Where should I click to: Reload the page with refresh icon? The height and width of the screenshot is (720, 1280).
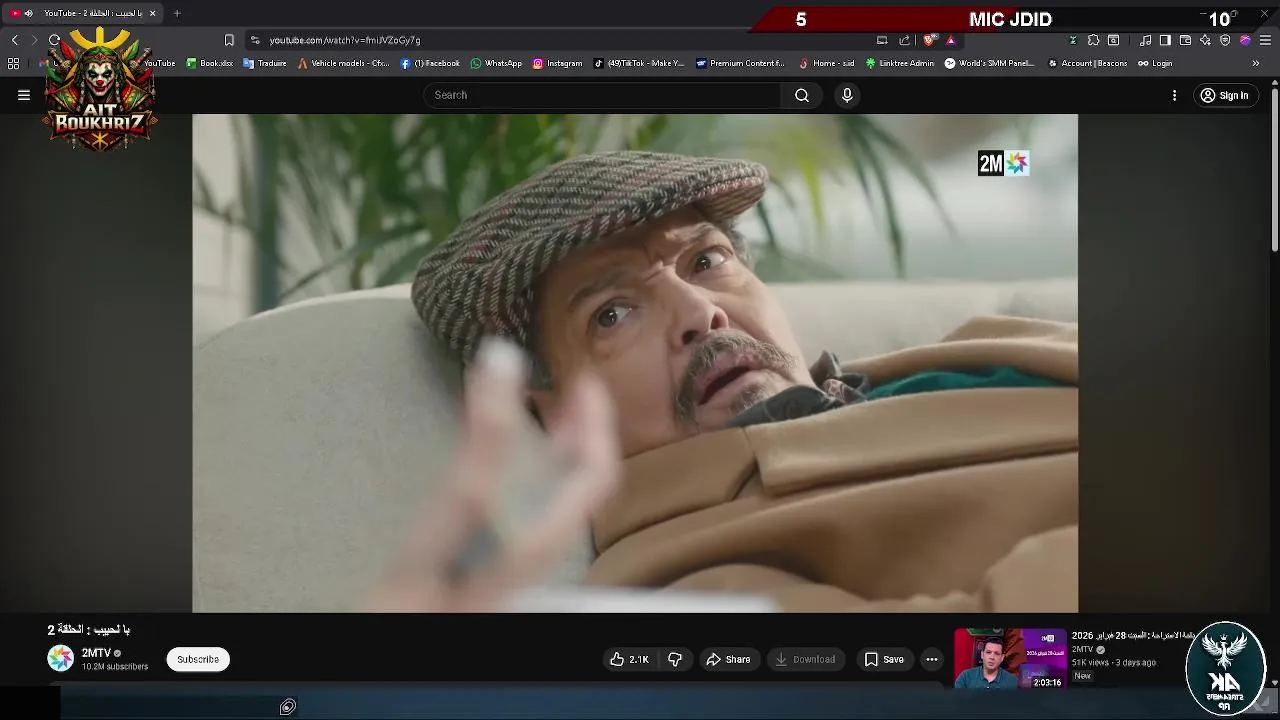[x=54, y=40]
